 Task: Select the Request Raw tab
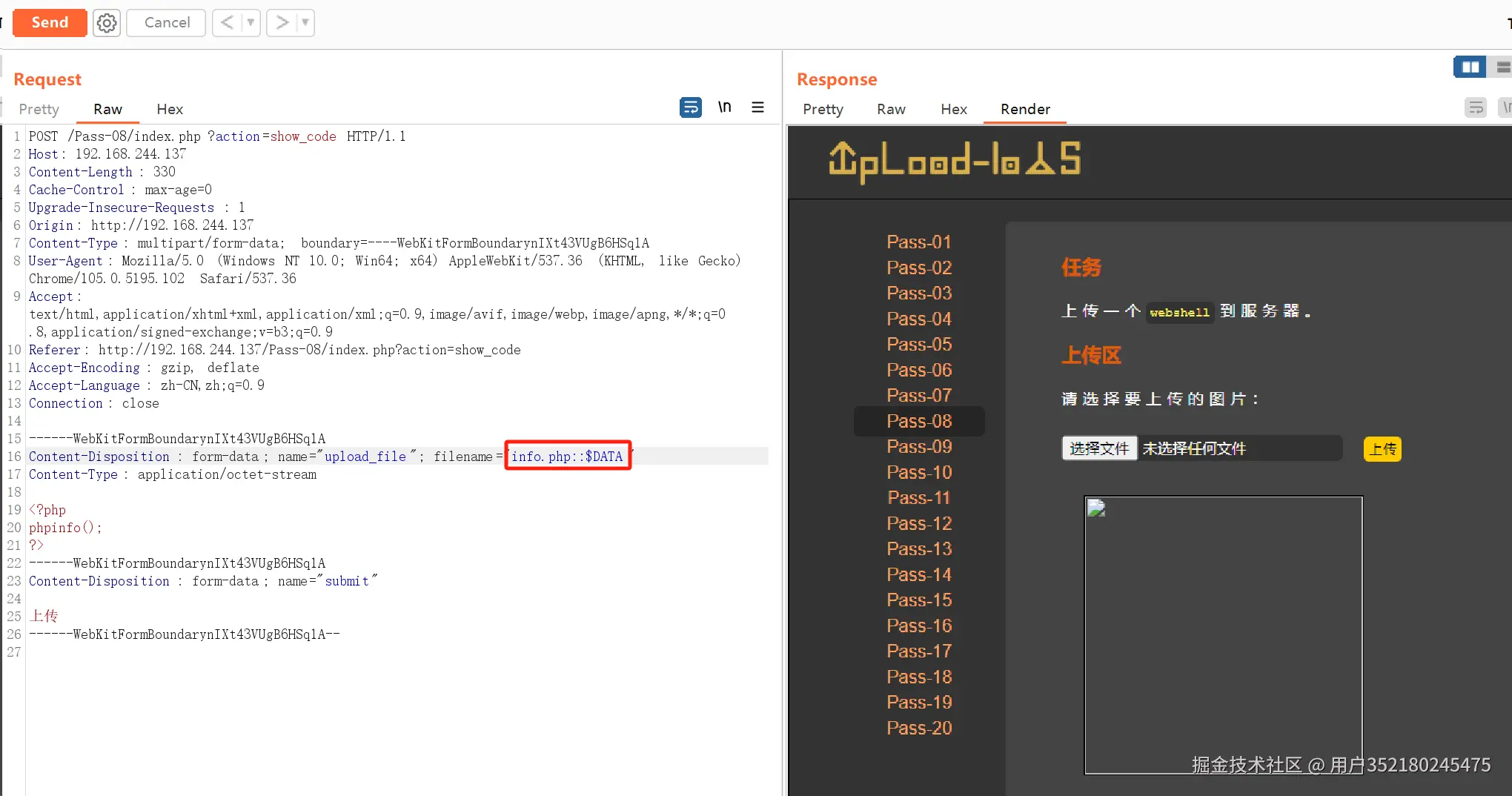pyautogui.click(x=107, y=109)
